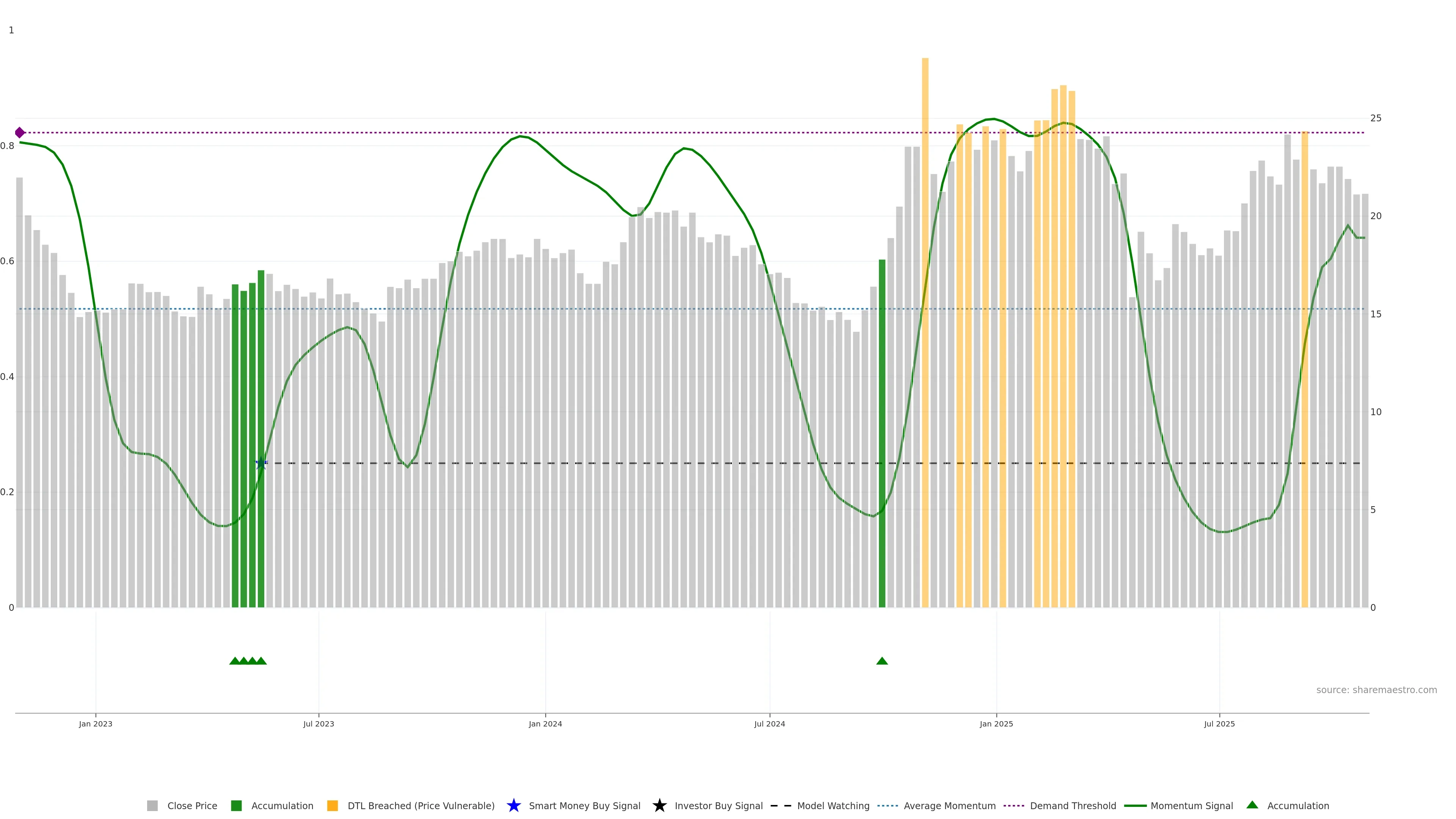
Task: Click the Jan 2023 axis label
Action: tap(96, 723)
